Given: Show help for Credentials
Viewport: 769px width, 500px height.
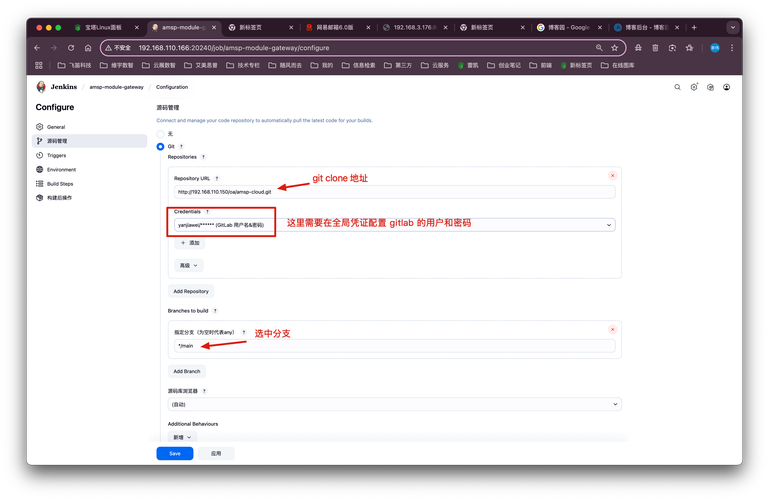Looking at the screenshot, I should tap(207, 212).
